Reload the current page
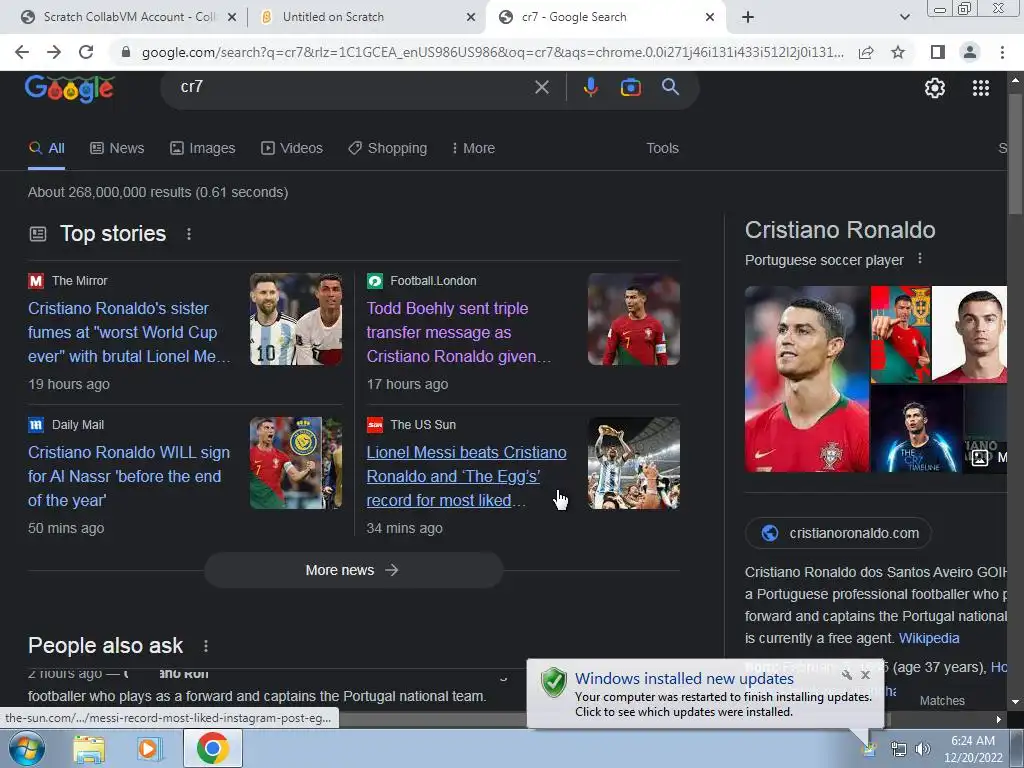Image resolution: width=1024 pixels, height=768 pixels. tap(86, 52)
